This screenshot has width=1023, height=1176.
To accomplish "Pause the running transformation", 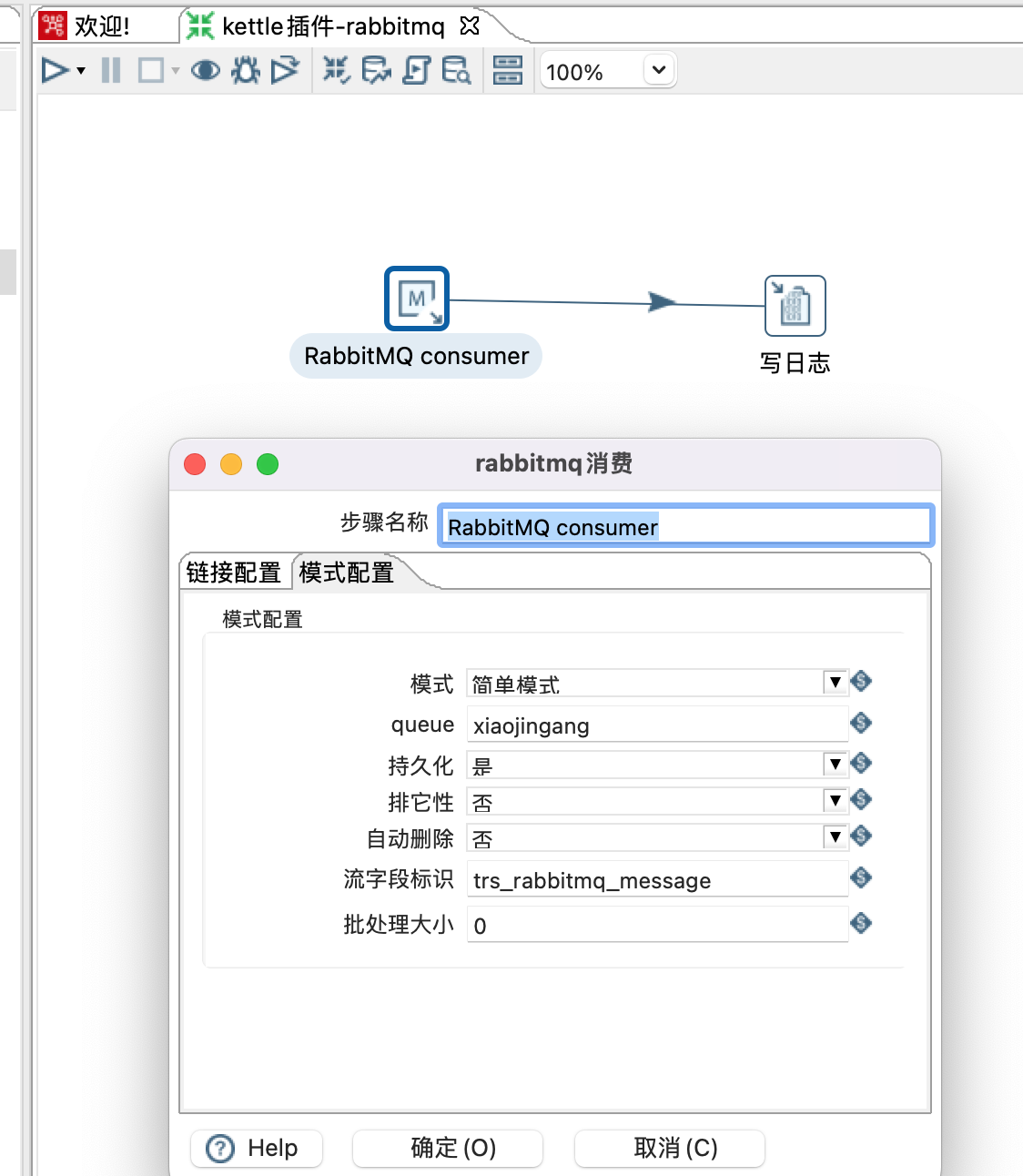I will (x=111, y=70).
